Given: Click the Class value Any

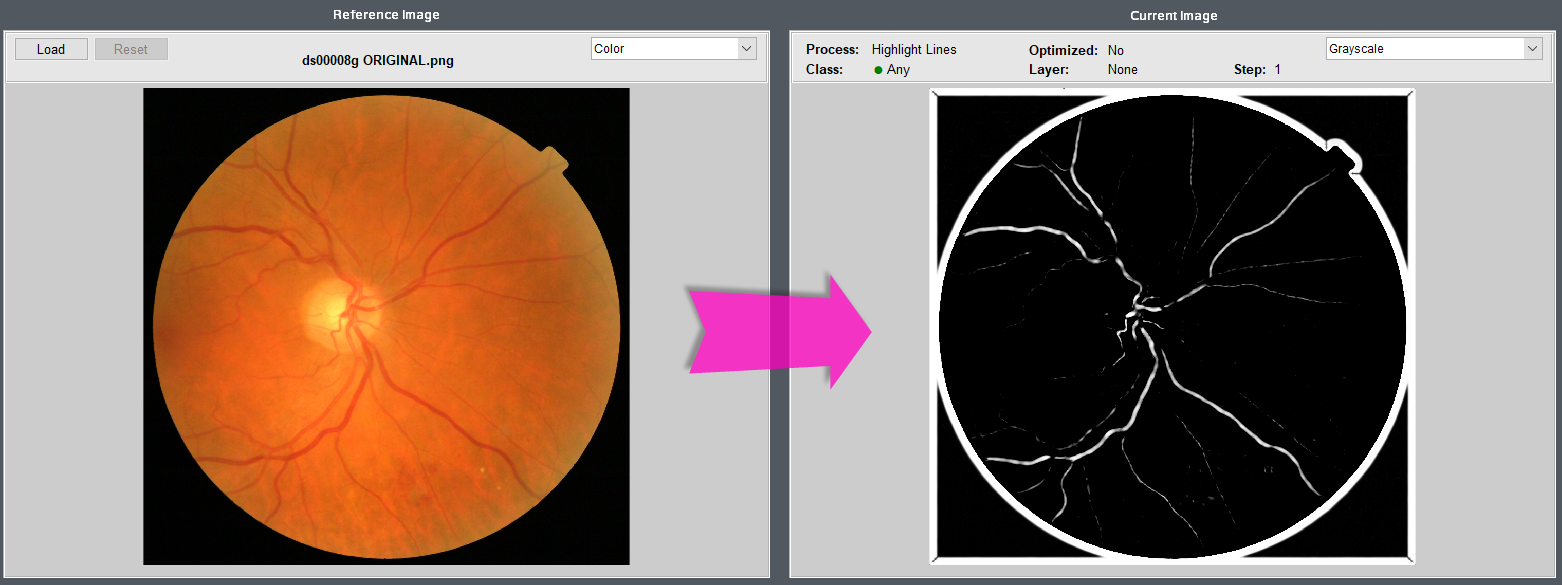Looking at the screenshot, I should pyautogui.click(x=898, y=70).
